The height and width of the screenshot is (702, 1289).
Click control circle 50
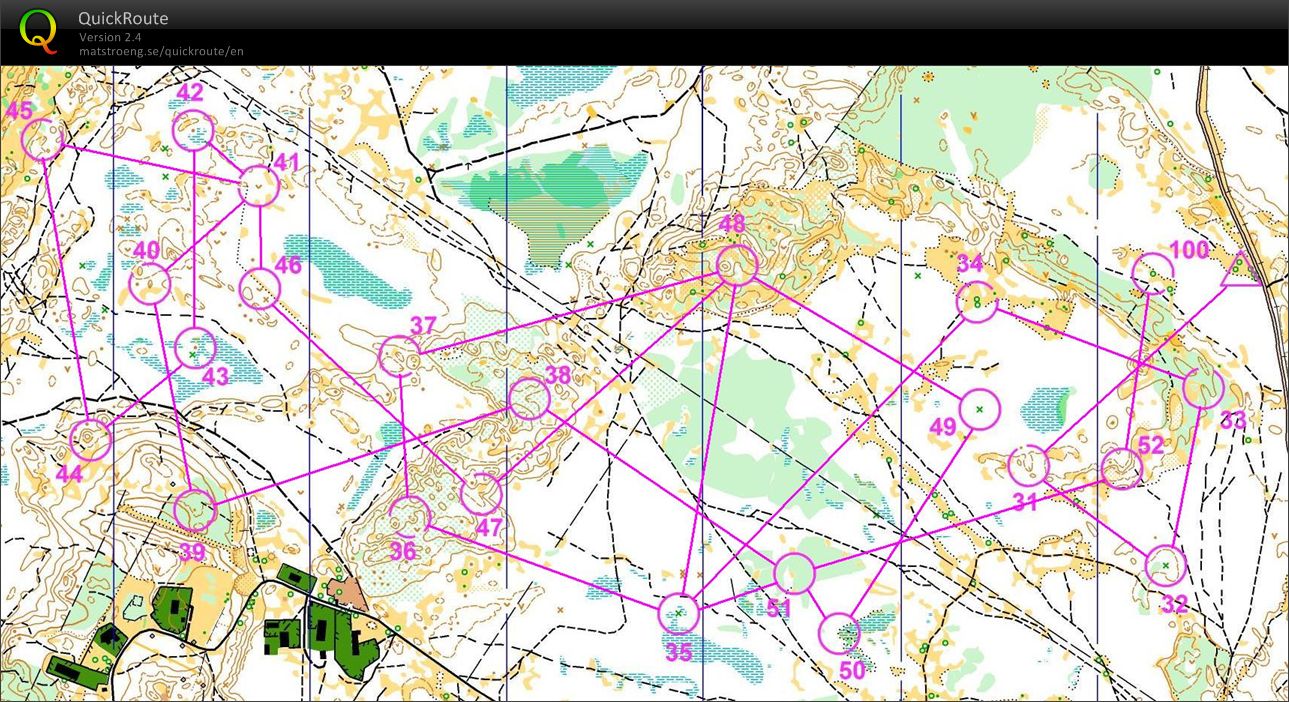click(x=839, y=633)
